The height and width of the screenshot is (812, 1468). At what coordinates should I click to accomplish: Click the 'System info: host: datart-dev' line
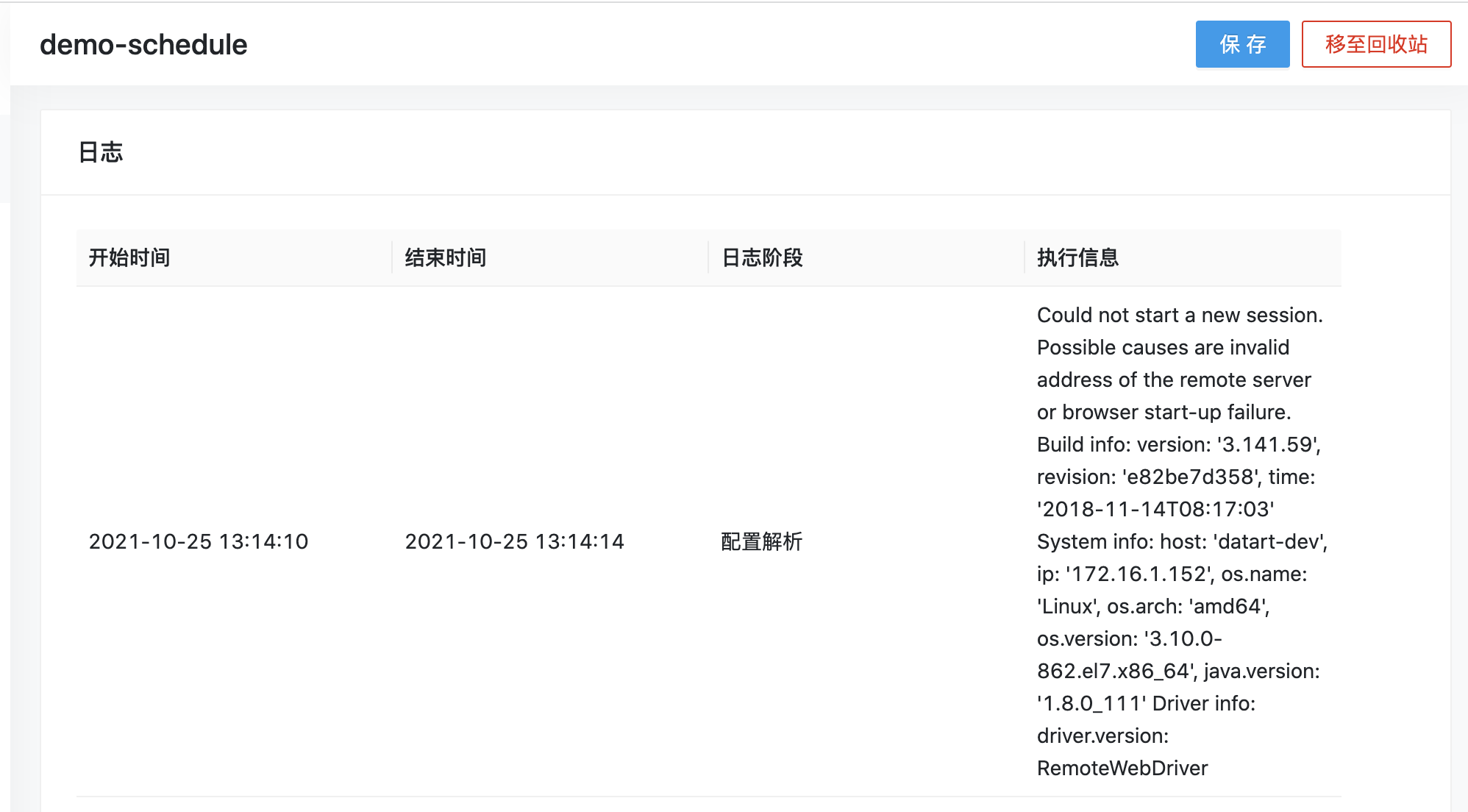[1181, 541]
